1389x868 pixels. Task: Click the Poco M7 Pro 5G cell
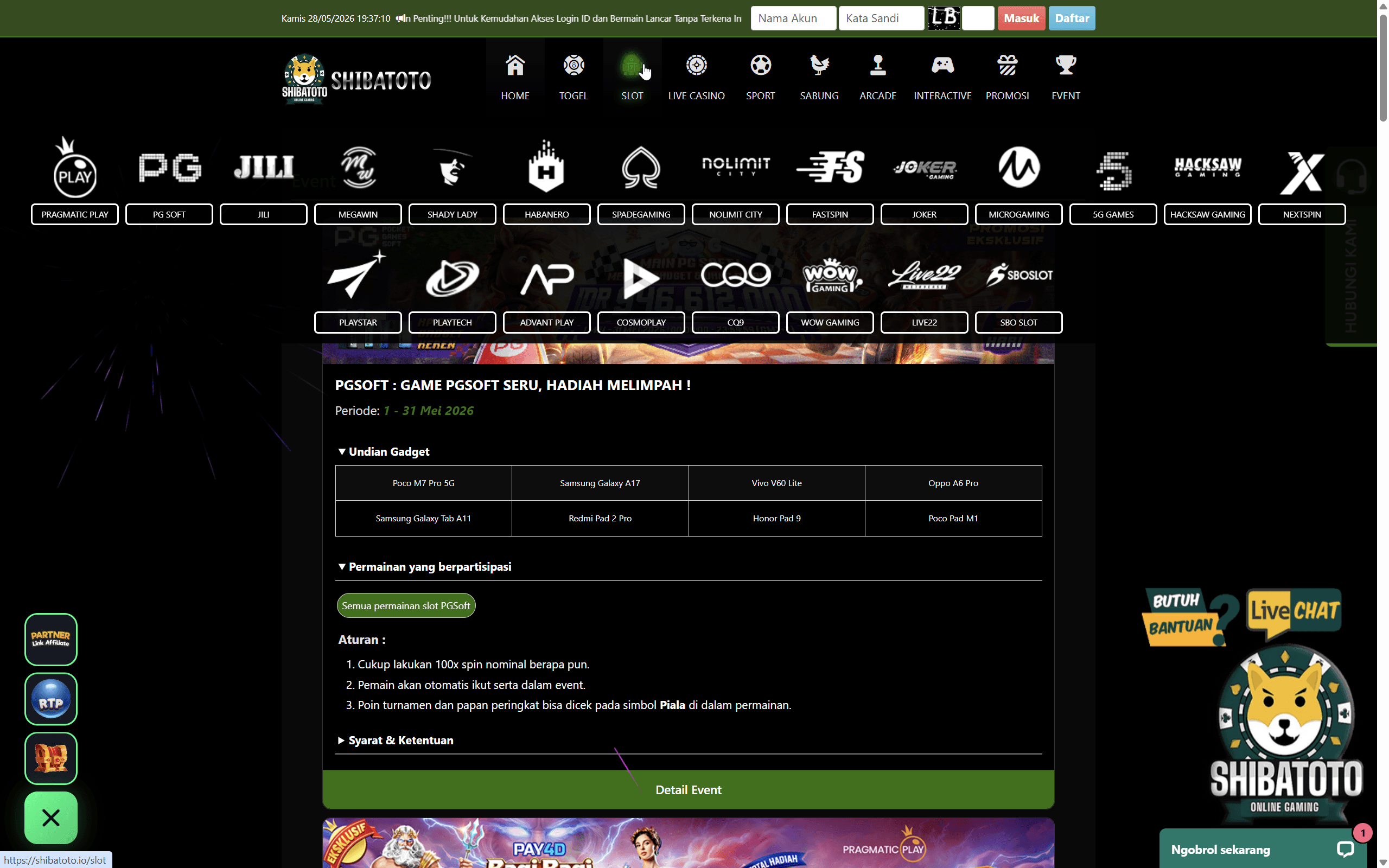424,483
